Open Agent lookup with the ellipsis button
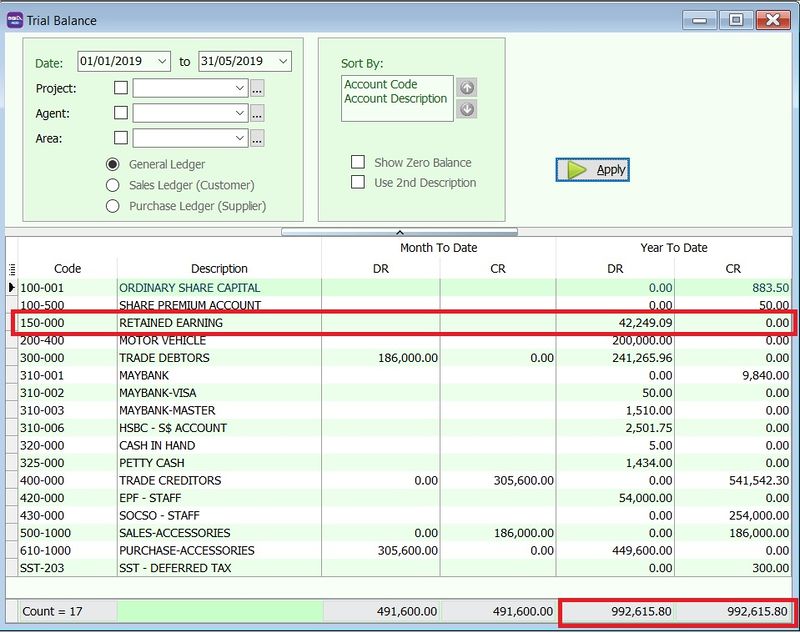Viewport: 800px width, 633px height. tap(257, 114)
